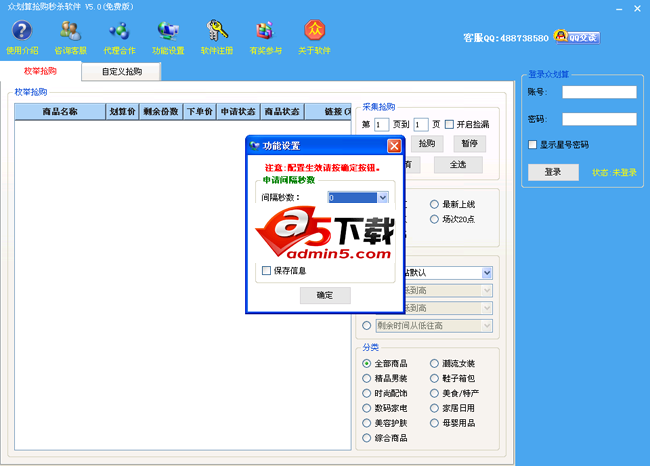
Task: Open the 有奖参与 gift icon
Action: click(265, 31)
